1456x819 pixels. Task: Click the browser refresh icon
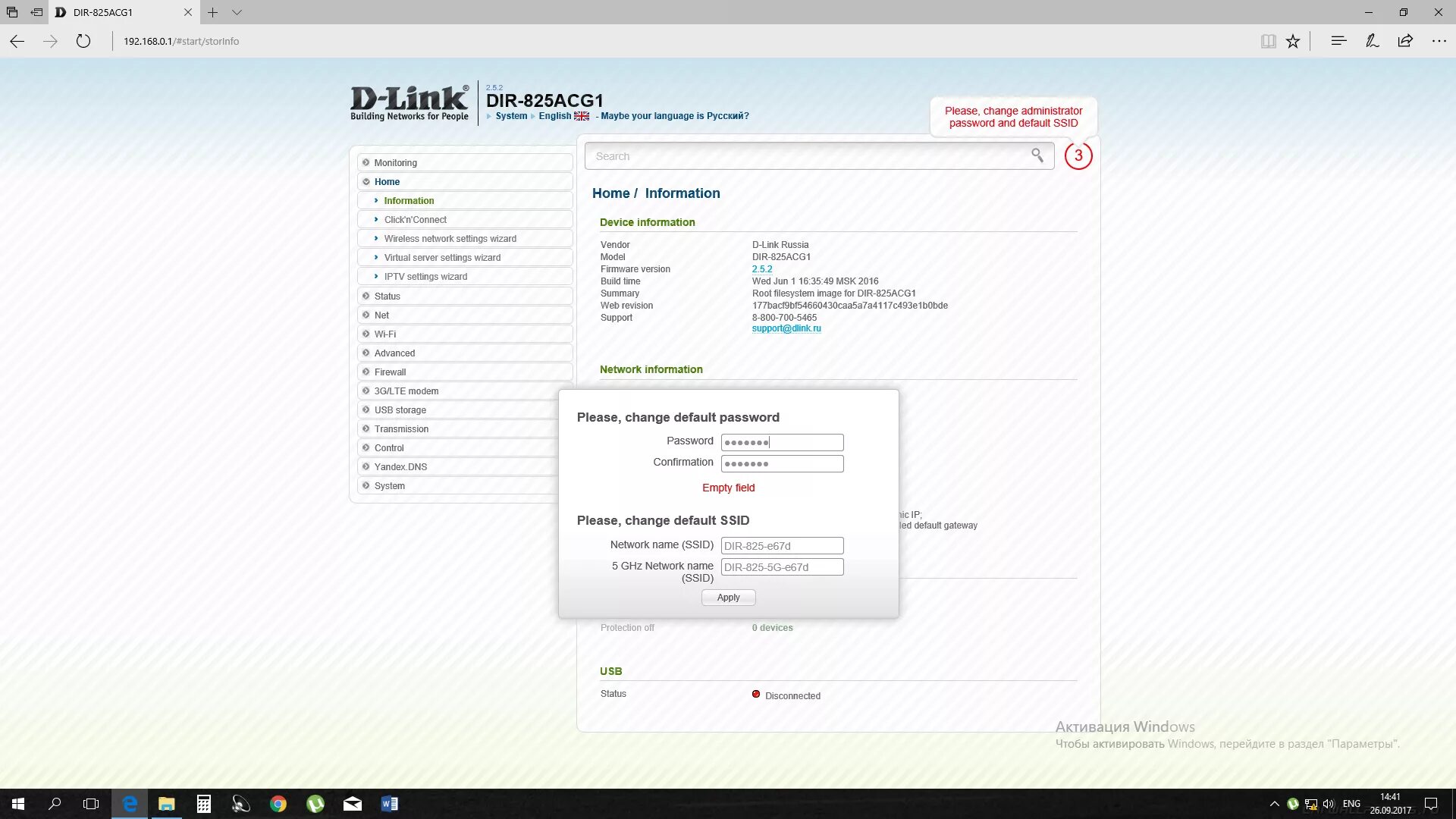[x=83, y=41]
